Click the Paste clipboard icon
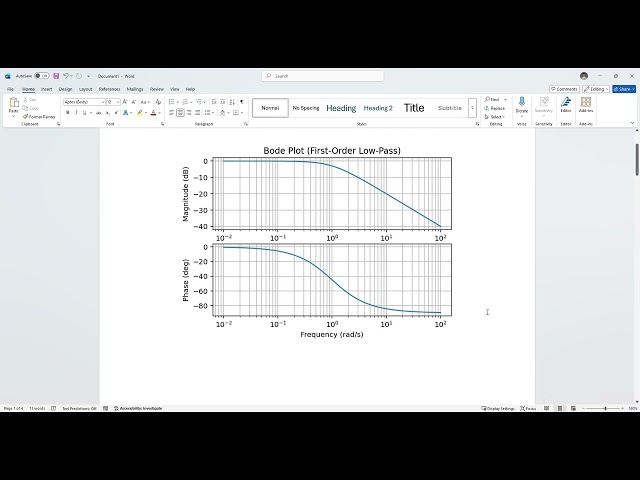The image size is (640, 480). tap(13, 102)
